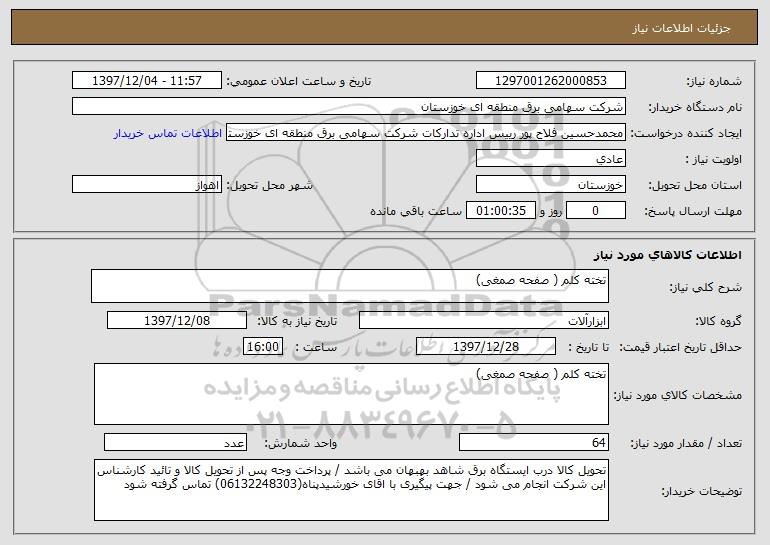
Task: Click the price validity date 1397/12/28
Action: 486,347
